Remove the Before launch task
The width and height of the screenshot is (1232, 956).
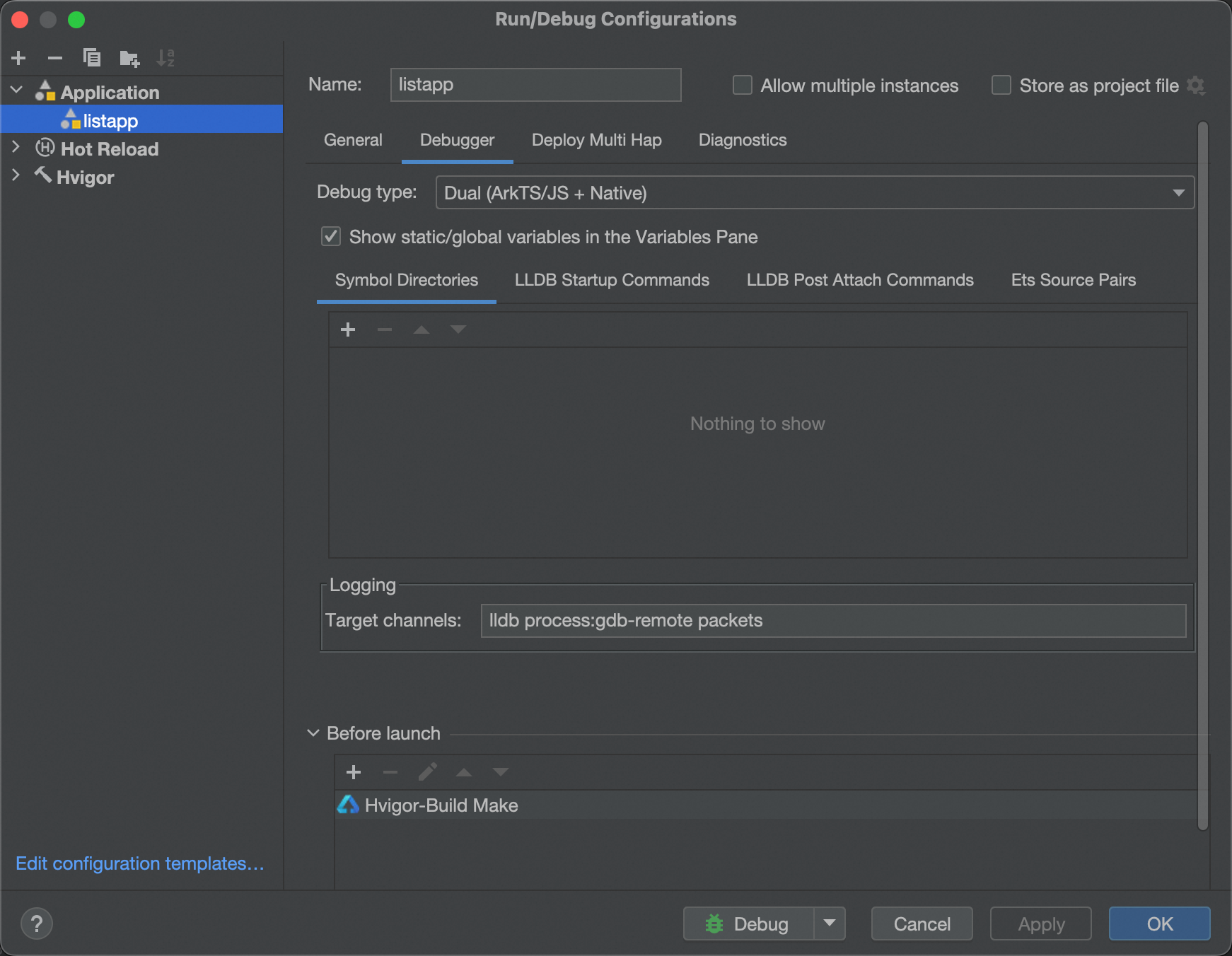coord(390,772)
